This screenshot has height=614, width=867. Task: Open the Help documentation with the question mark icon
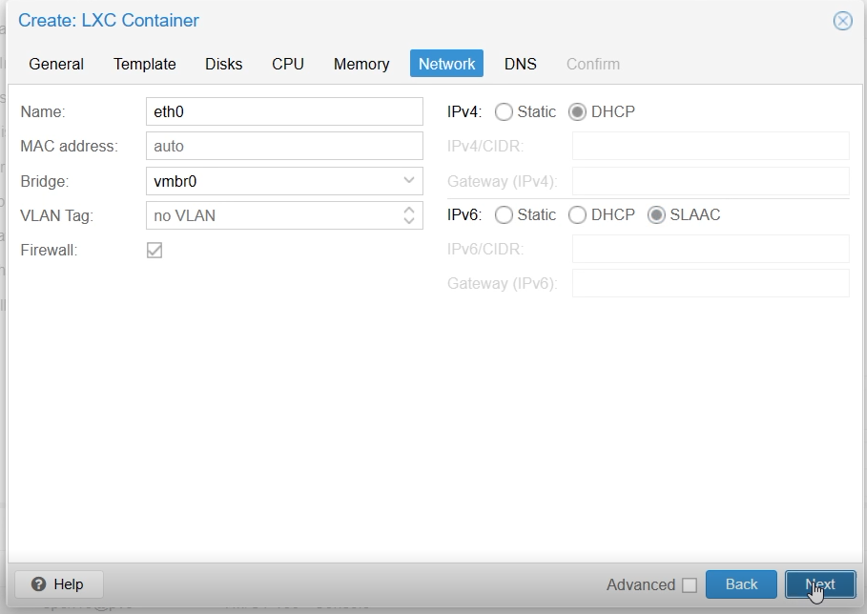(x=57, y=584)
